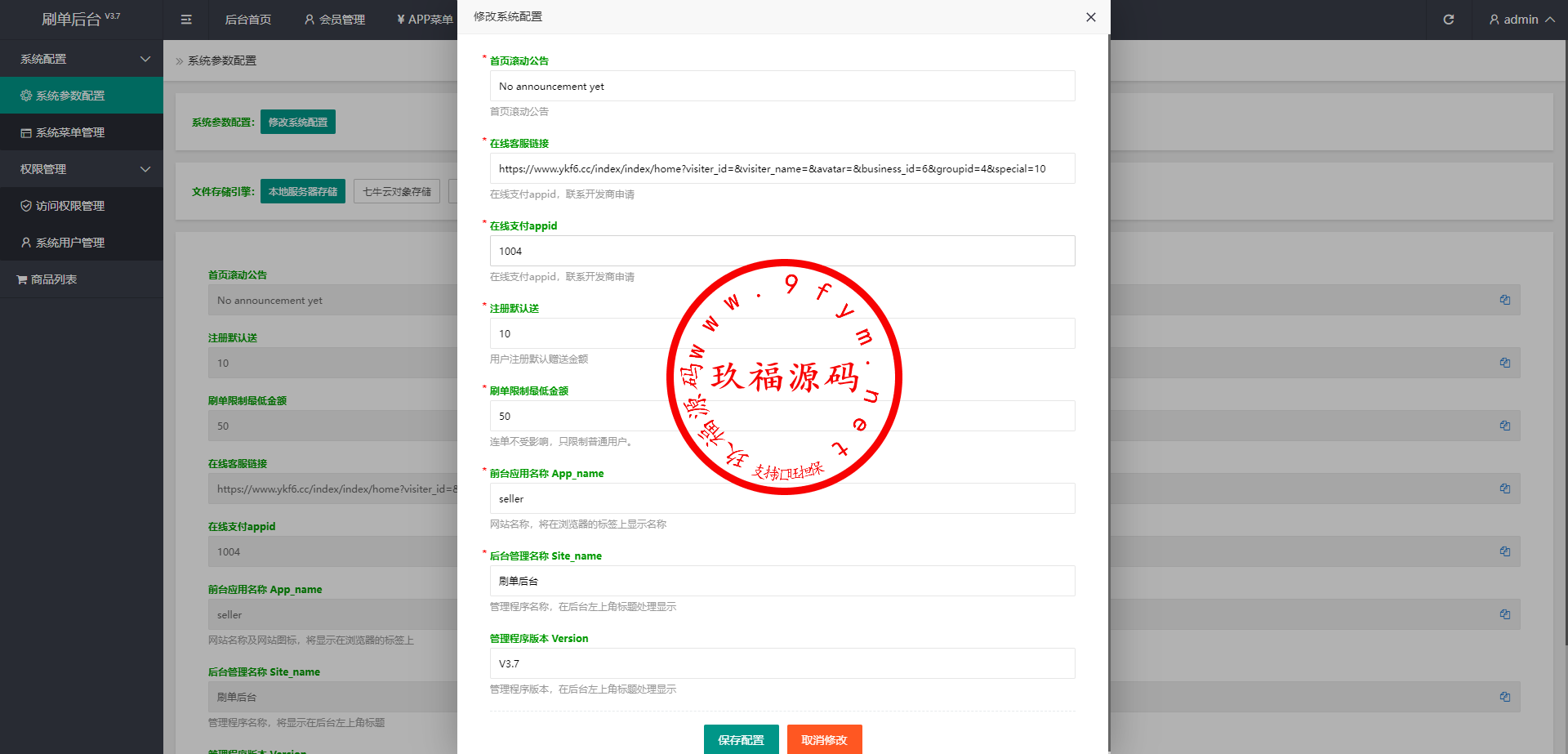This screenshot has width=1568, height=754.
Task: Click the 注册默认送 input in dialog
Action: (x=782, y=333)
